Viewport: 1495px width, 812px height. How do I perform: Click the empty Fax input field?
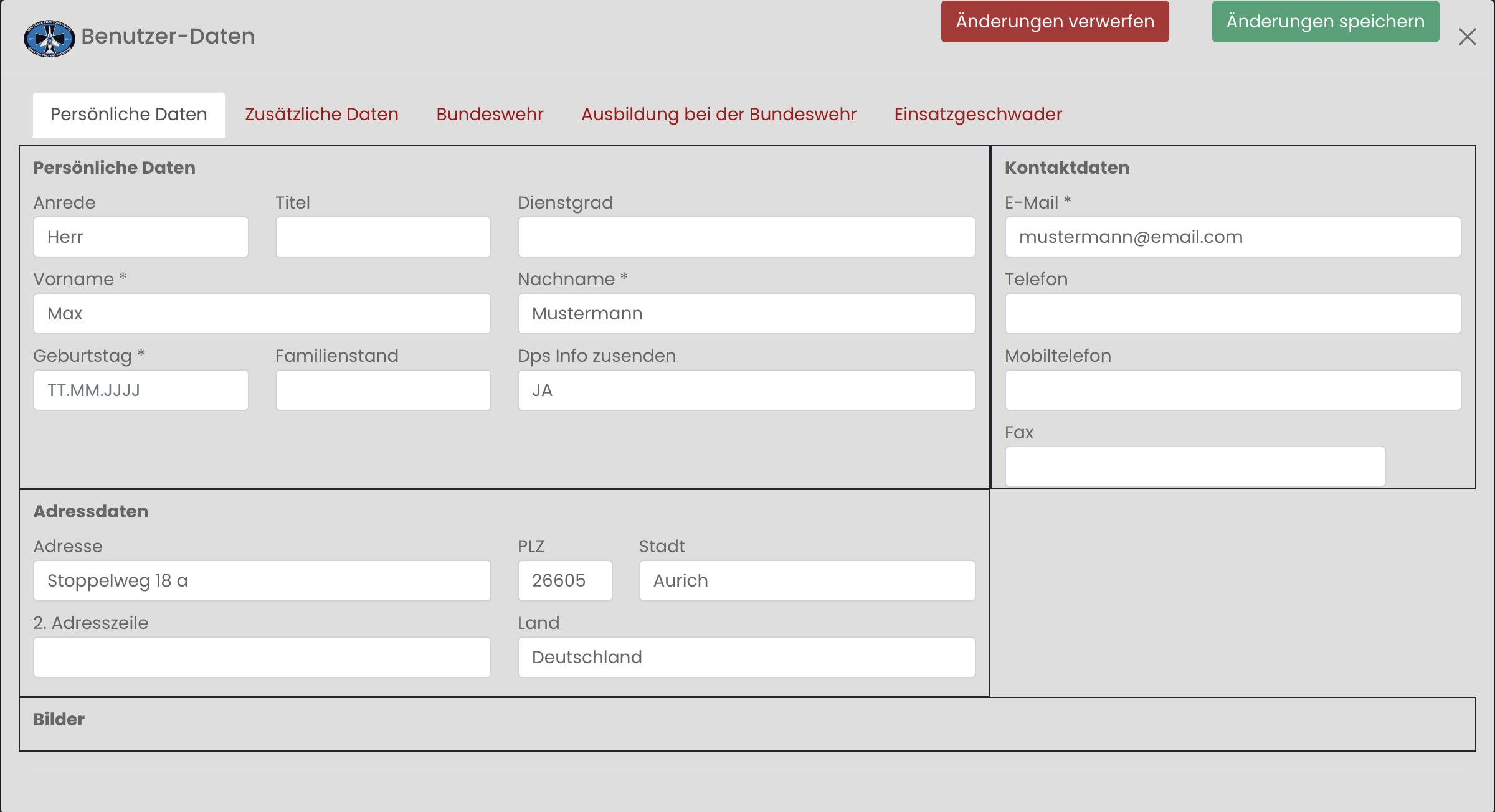[x=1194, y=466]
